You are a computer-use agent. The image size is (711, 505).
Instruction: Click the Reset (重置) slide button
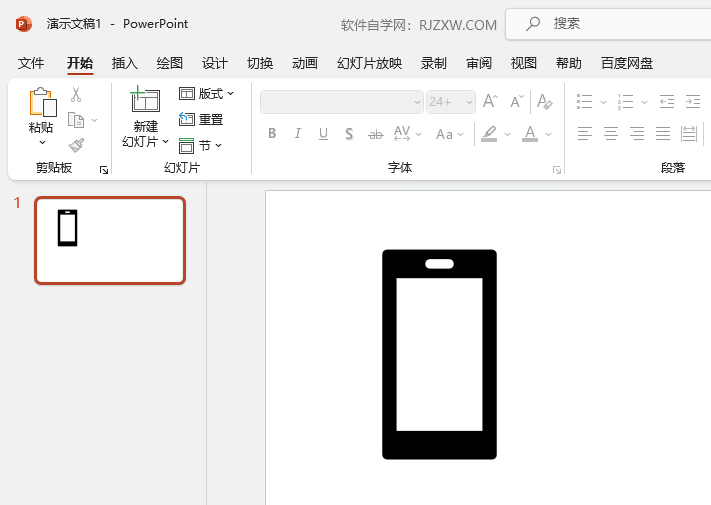[201, 119]
